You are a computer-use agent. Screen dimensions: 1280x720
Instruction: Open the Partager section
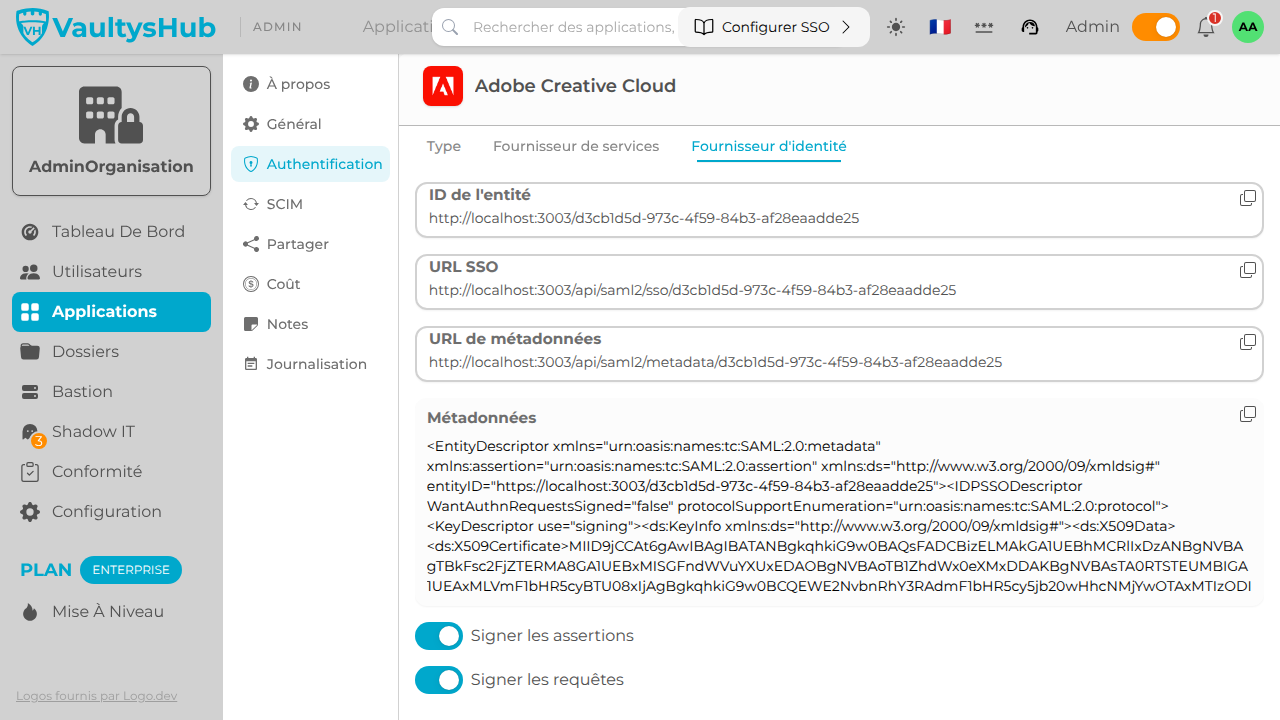point(310,244)
